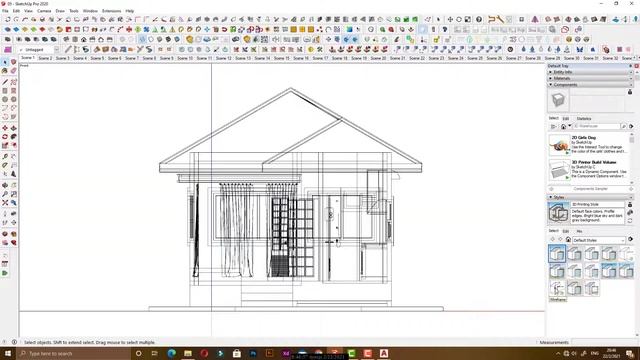Screen dimensions: 640x360
Task: Select the Protractor tool
Action: click(x=5, y=165)
